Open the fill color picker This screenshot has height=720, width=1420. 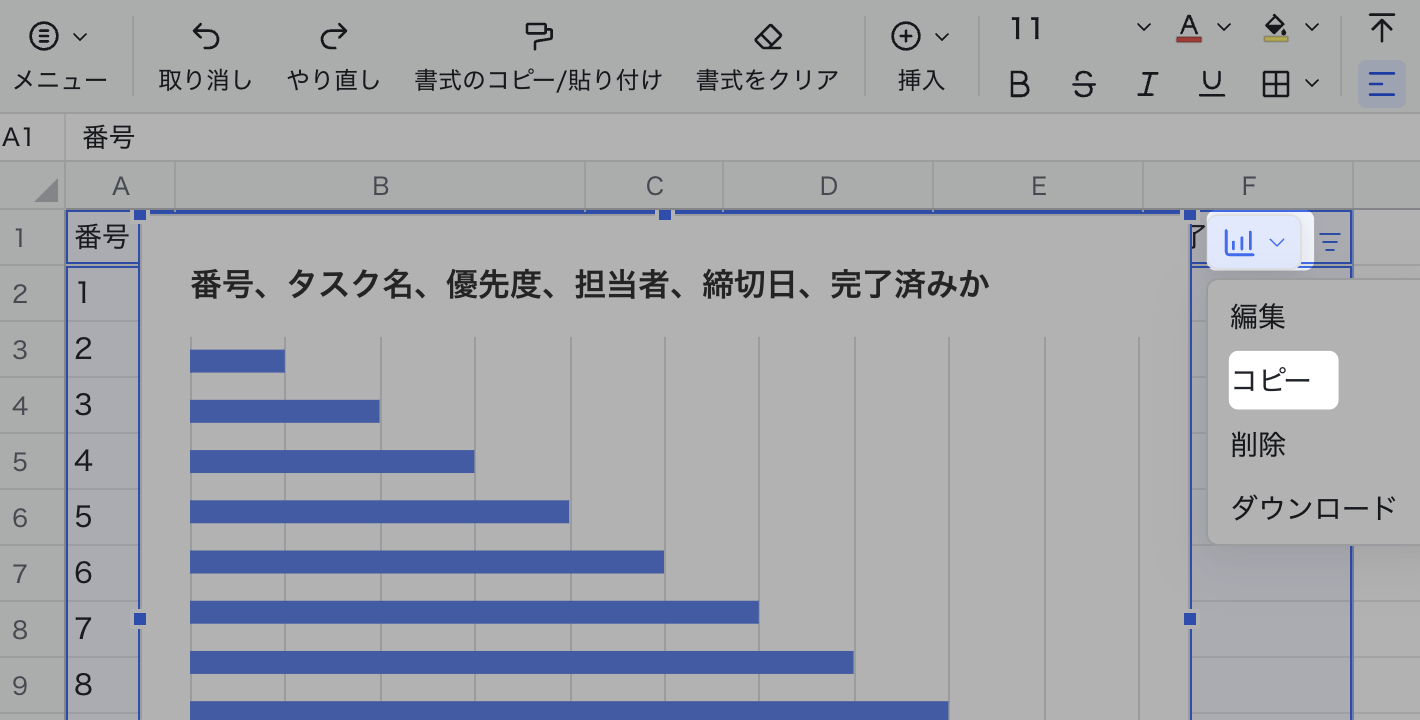click(x=1276, y=27)
